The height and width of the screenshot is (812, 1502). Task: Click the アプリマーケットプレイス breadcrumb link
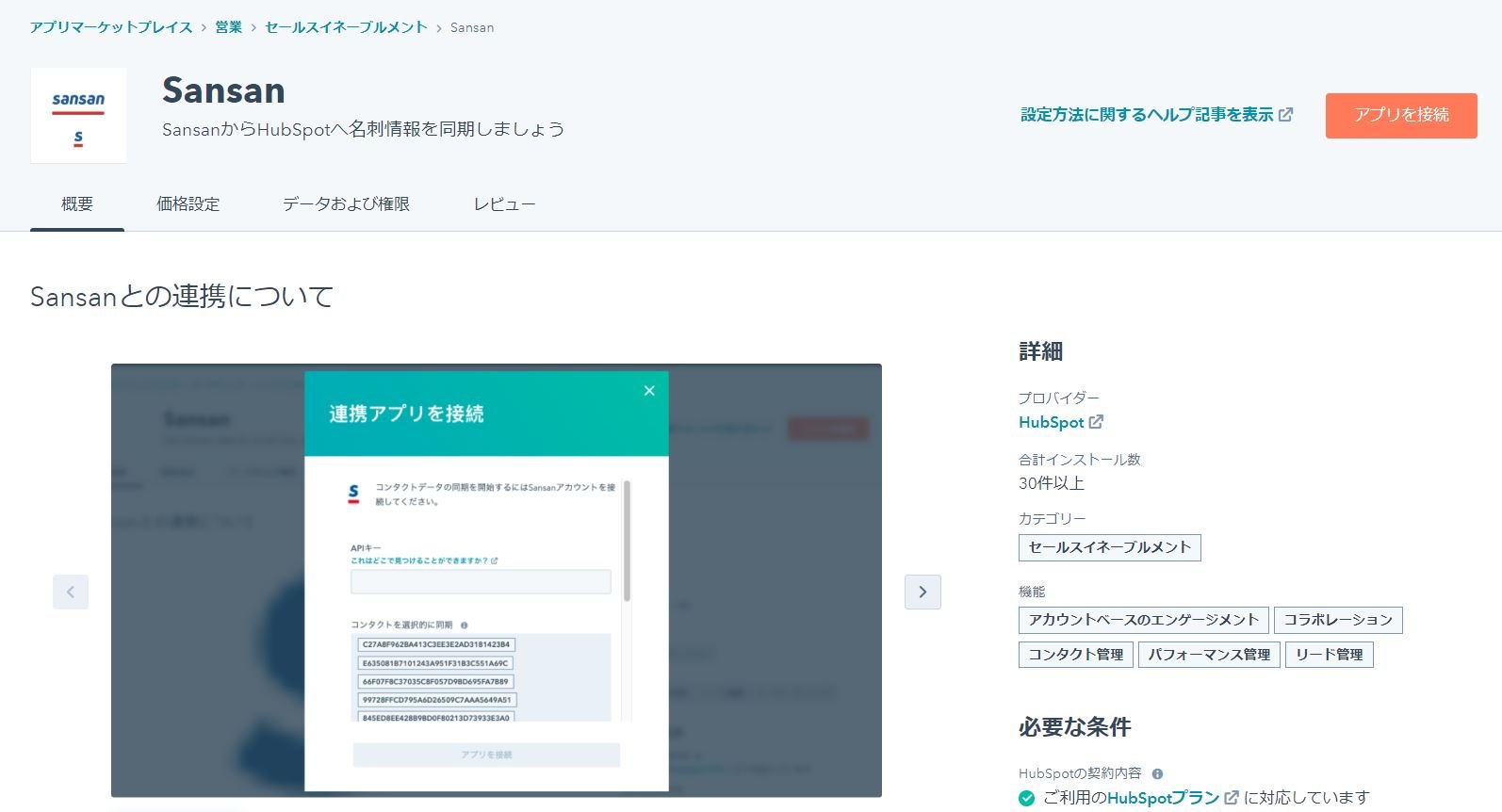[x=111, y=27]
